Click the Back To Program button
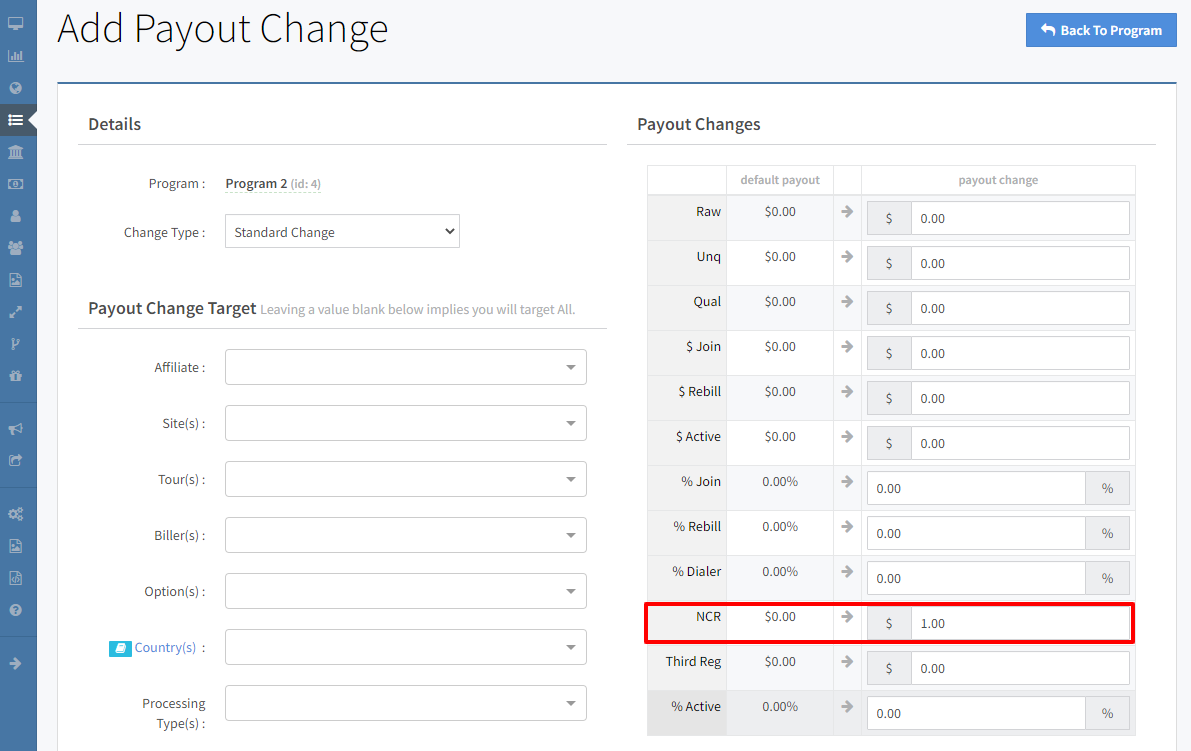Viewport: 1191px width, 751px height. (x=1101, y=30)
